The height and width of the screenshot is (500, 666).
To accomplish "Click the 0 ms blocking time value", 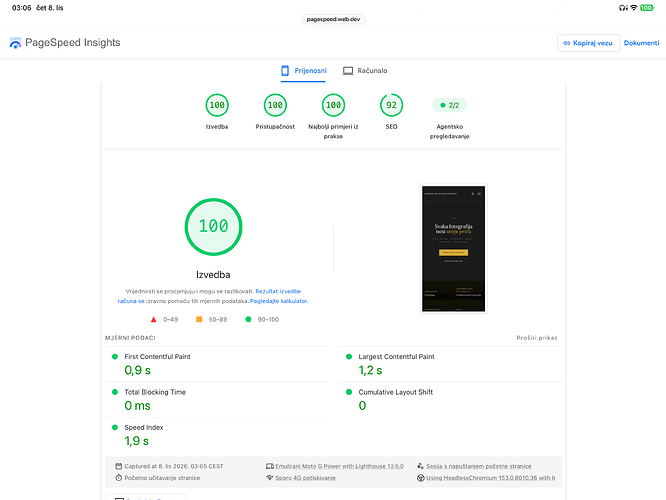I will [x=138, y=406].
